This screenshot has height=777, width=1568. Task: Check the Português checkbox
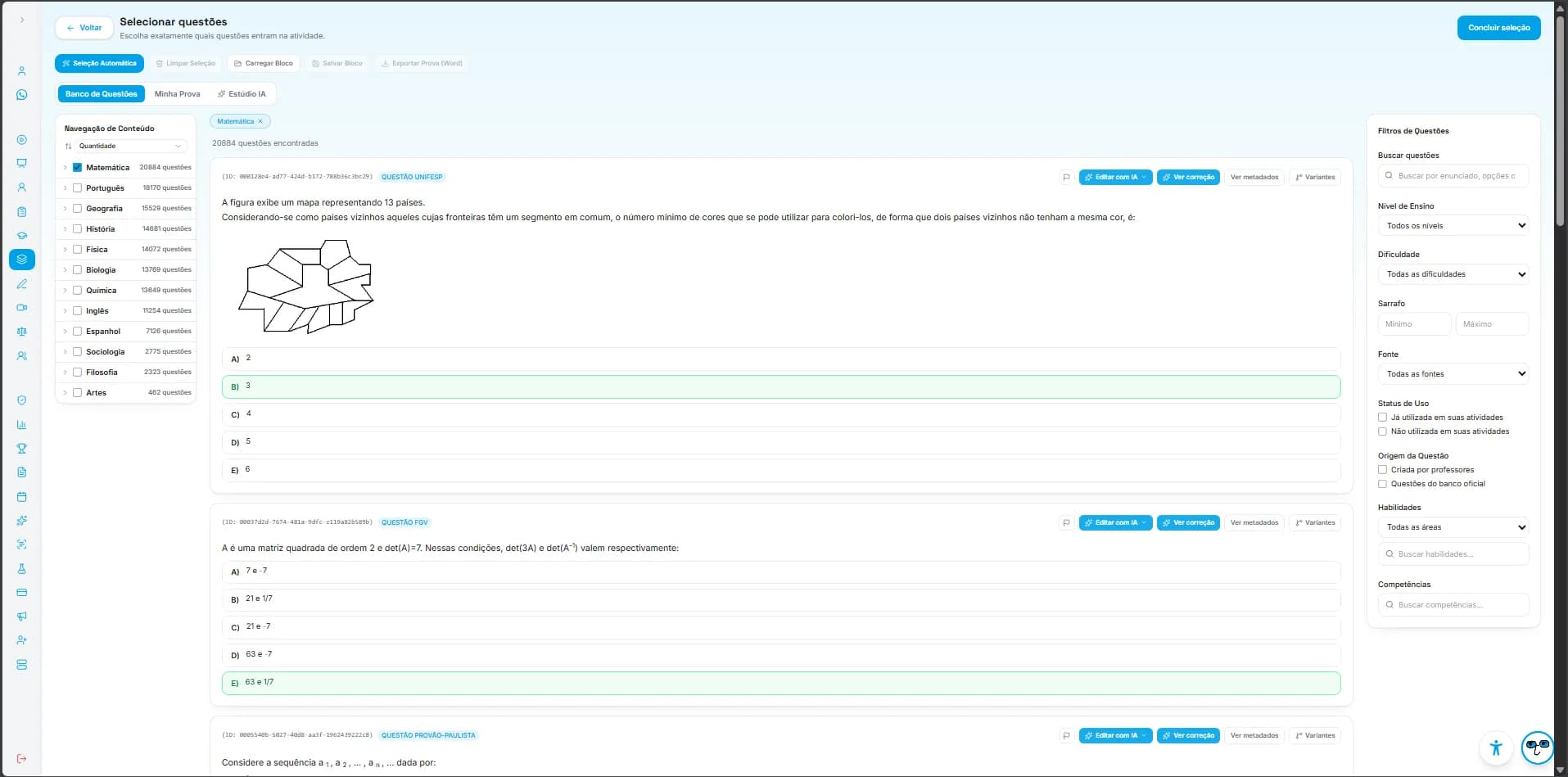(77, 187)
